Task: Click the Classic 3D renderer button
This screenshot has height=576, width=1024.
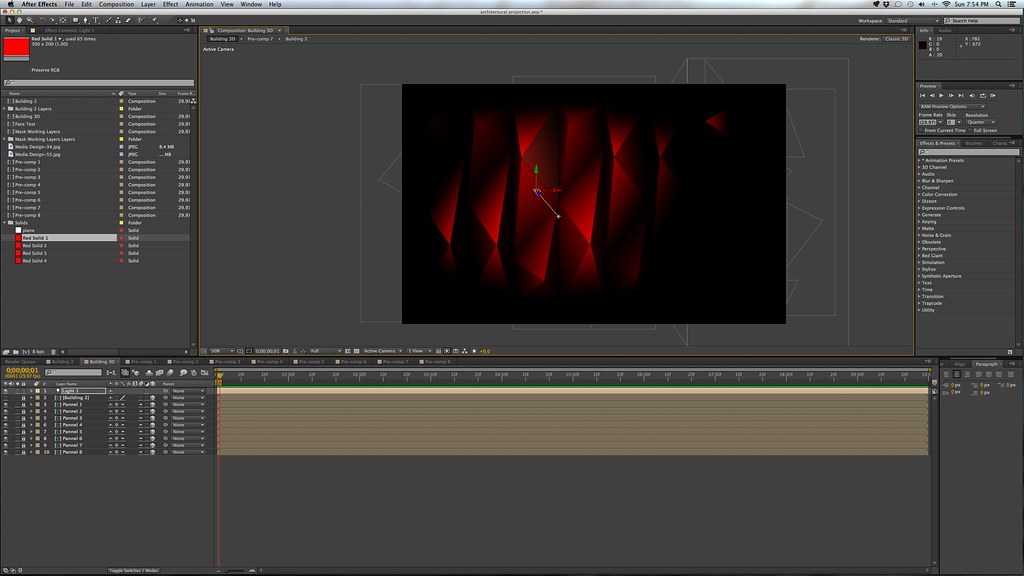Action: (896, 39)
